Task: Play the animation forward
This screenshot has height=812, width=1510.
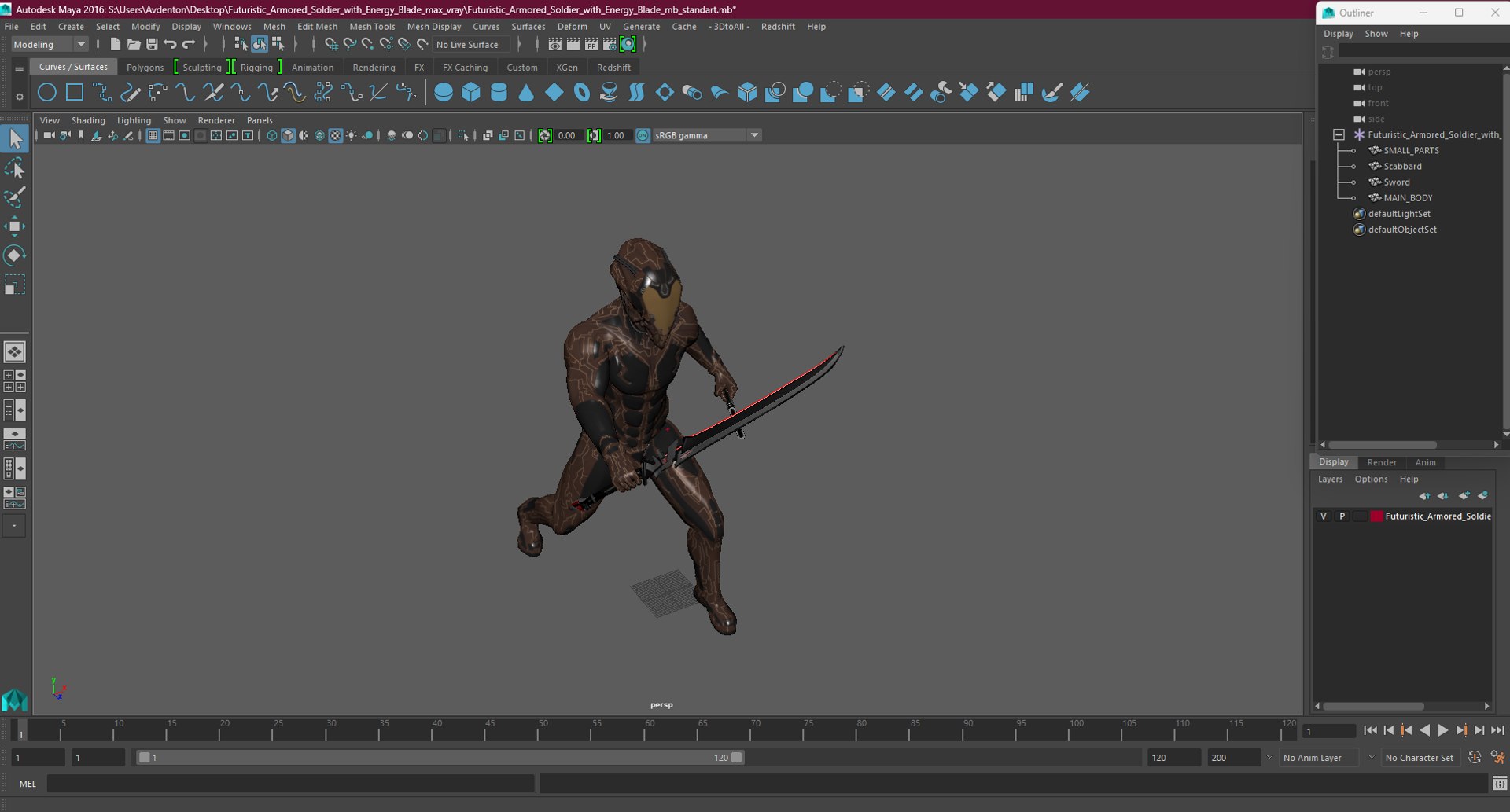Action: 1442,731
